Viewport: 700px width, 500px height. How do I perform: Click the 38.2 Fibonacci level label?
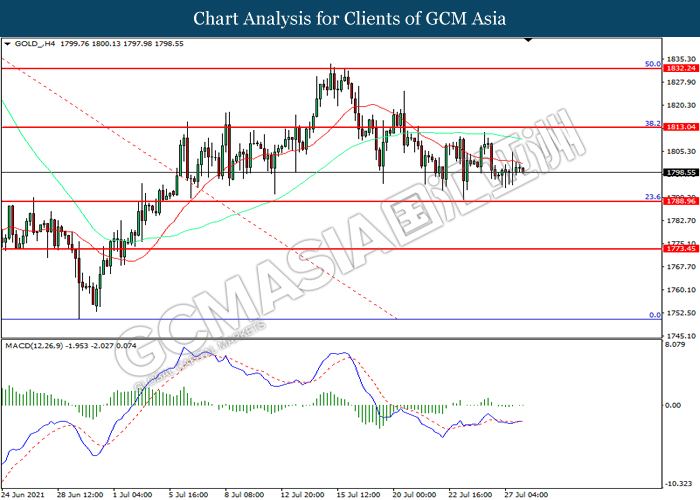tap(653, 123)
